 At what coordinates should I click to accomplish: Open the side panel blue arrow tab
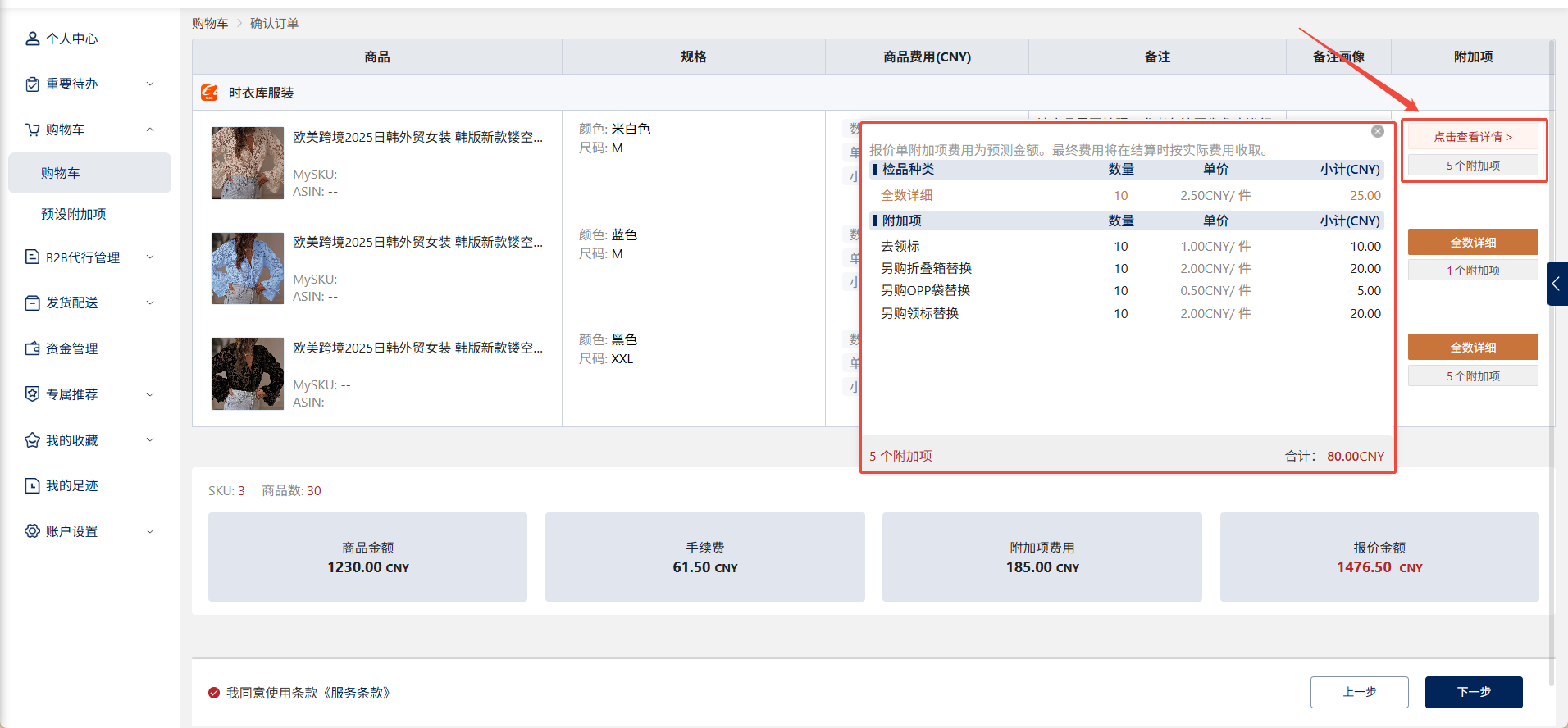coord(1557,284)
